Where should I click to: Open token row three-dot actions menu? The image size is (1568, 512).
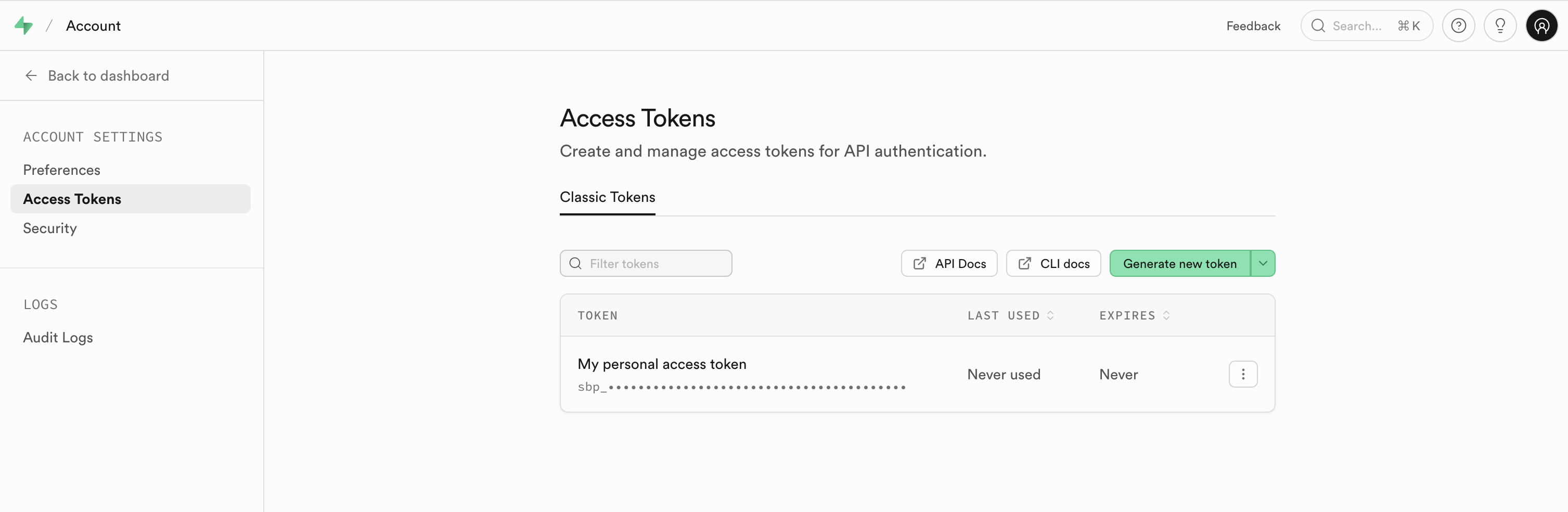click(x=1242, y=375)
